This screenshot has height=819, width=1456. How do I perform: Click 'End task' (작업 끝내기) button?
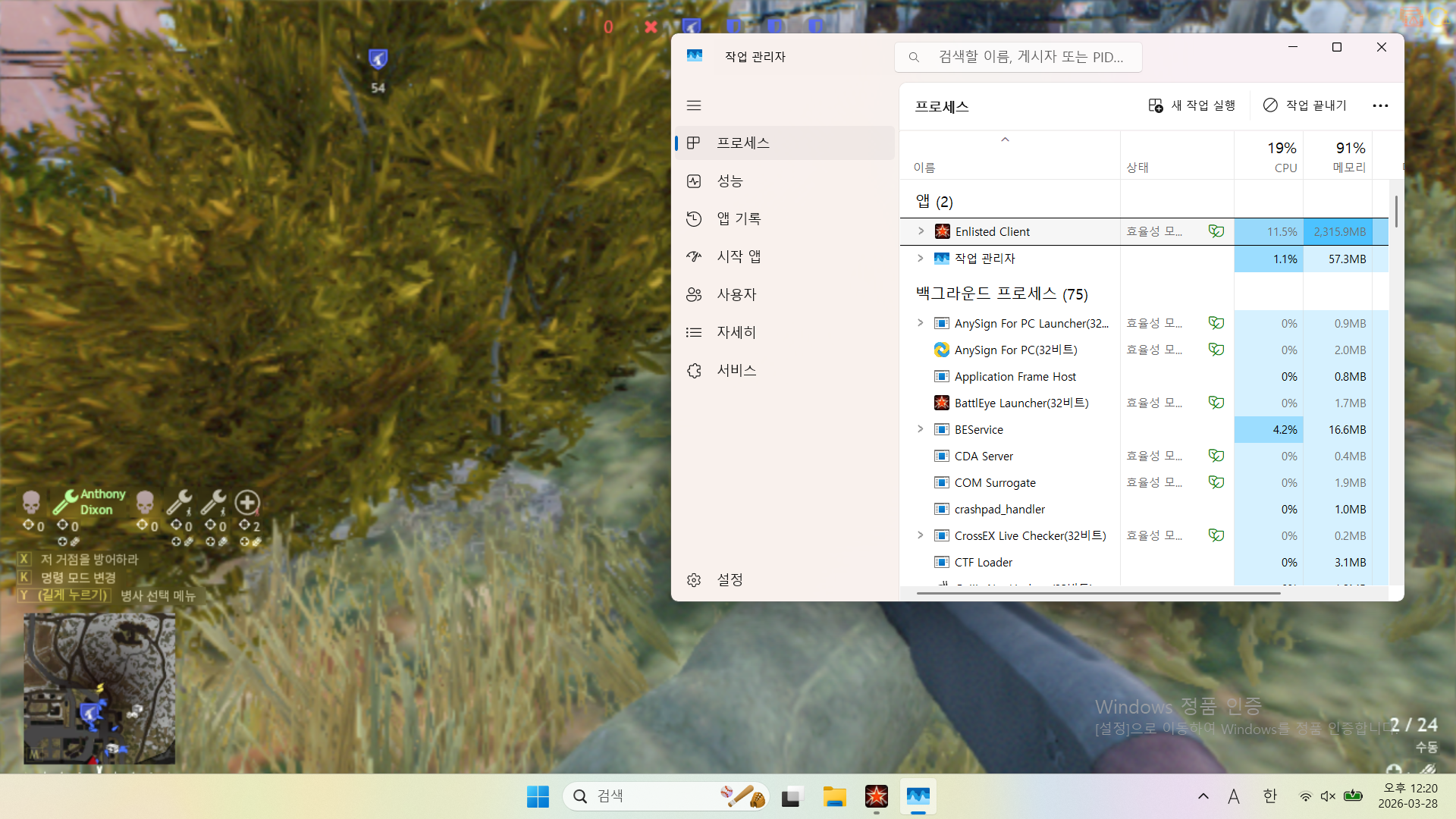[x=1305, y=105]
